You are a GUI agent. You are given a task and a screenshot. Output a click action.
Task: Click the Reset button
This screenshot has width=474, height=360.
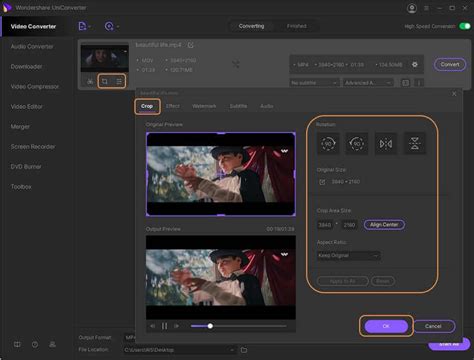pos(383,281)
